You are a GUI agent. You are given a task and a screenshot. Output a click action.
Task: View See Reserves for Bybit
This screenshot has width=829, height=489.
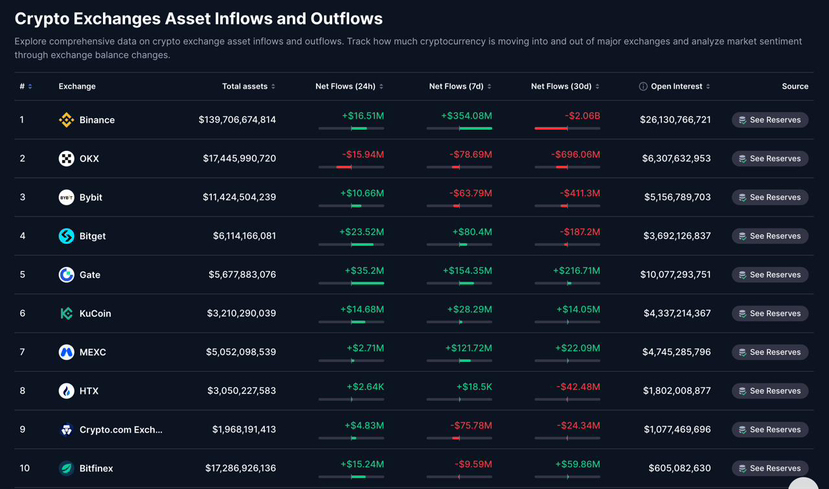click(x=770, y=197)
